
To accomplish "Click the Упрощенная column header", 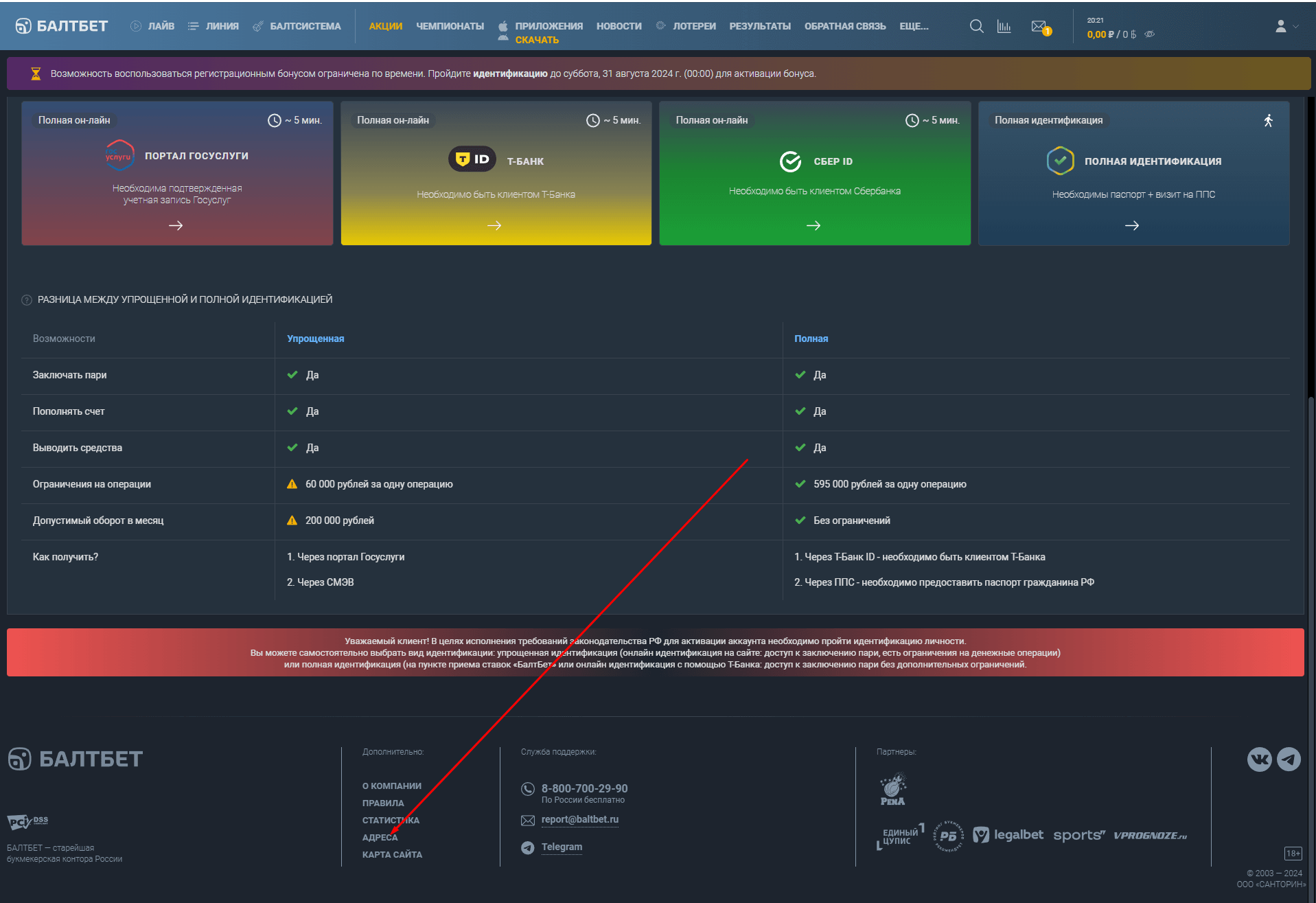I will 315,339.
